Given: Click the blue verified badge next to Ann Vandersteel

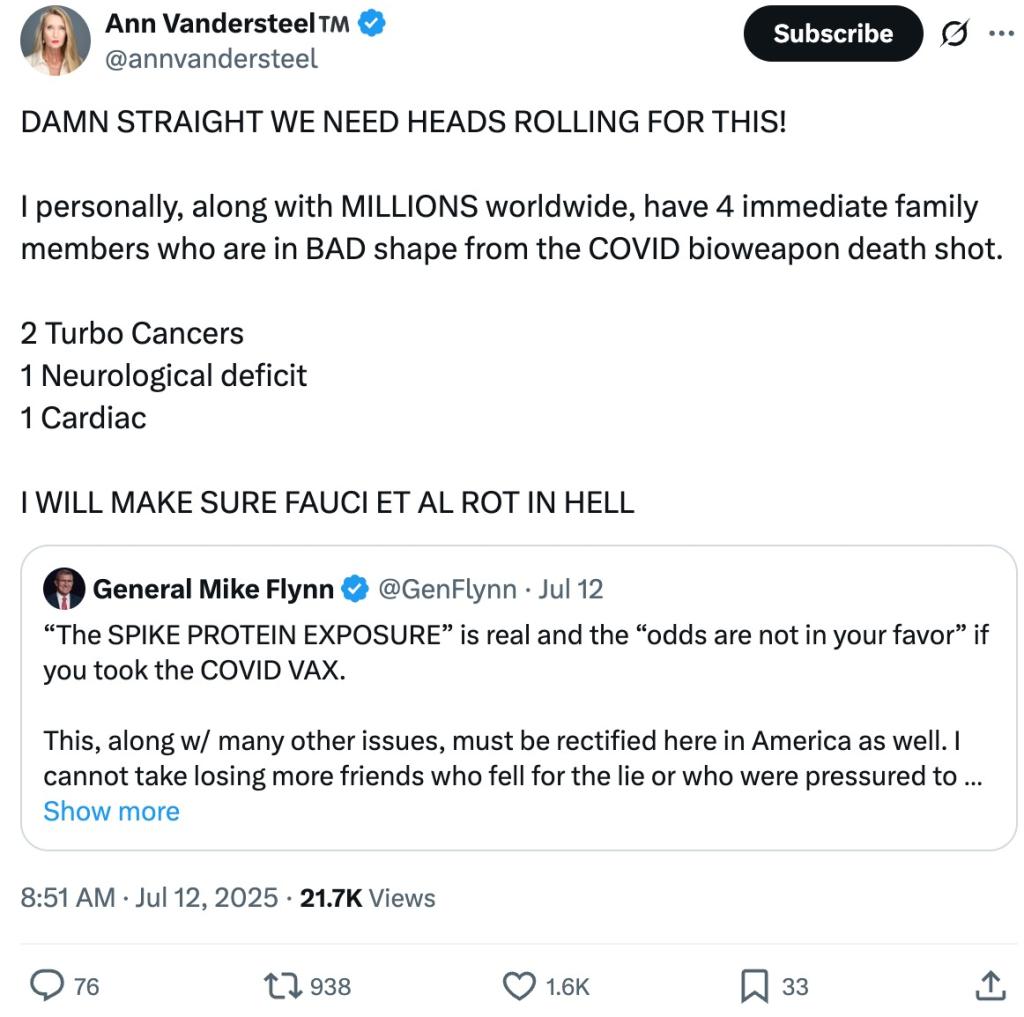Looking at the screenshot, I should pyautogui.click(x=370, y=23).
